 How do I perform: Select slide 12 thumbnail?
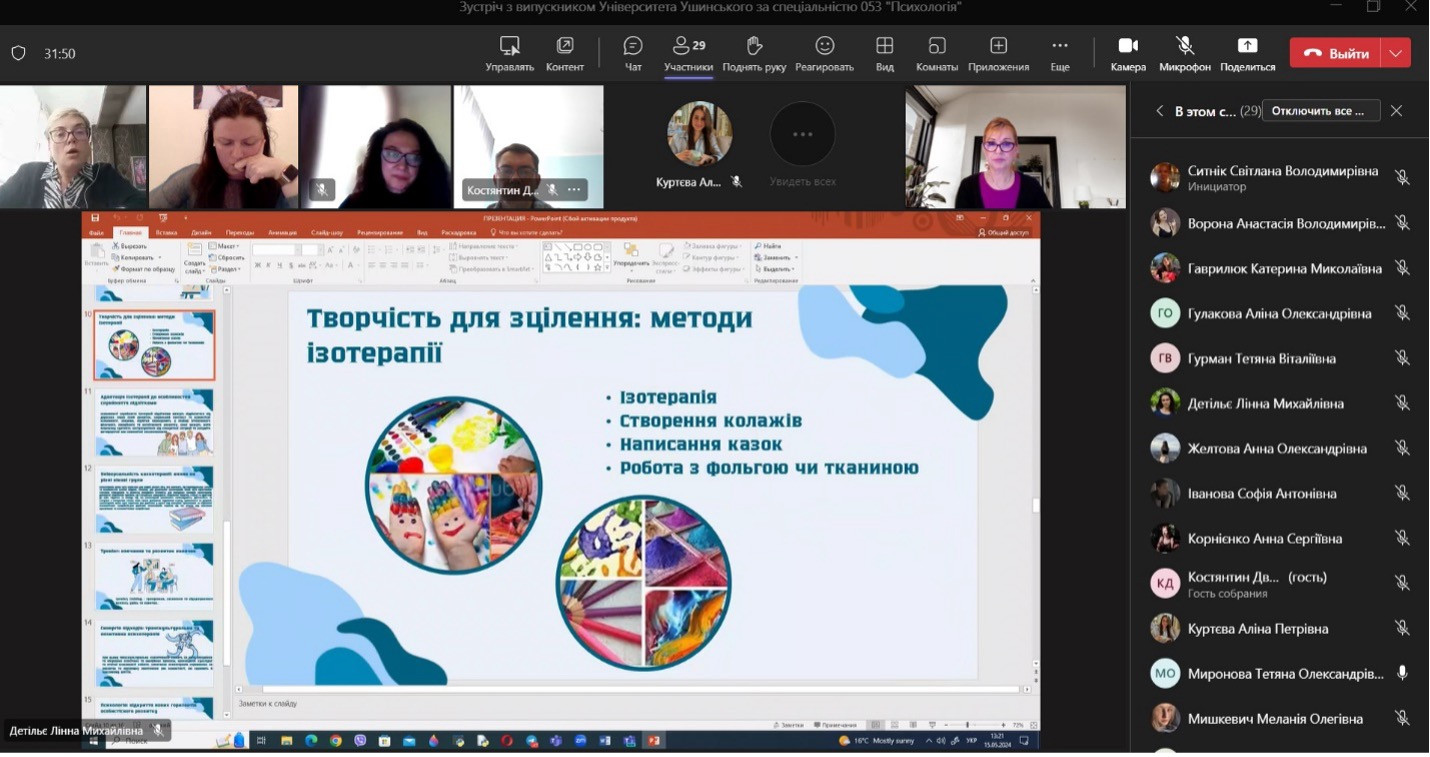(154, 500)
